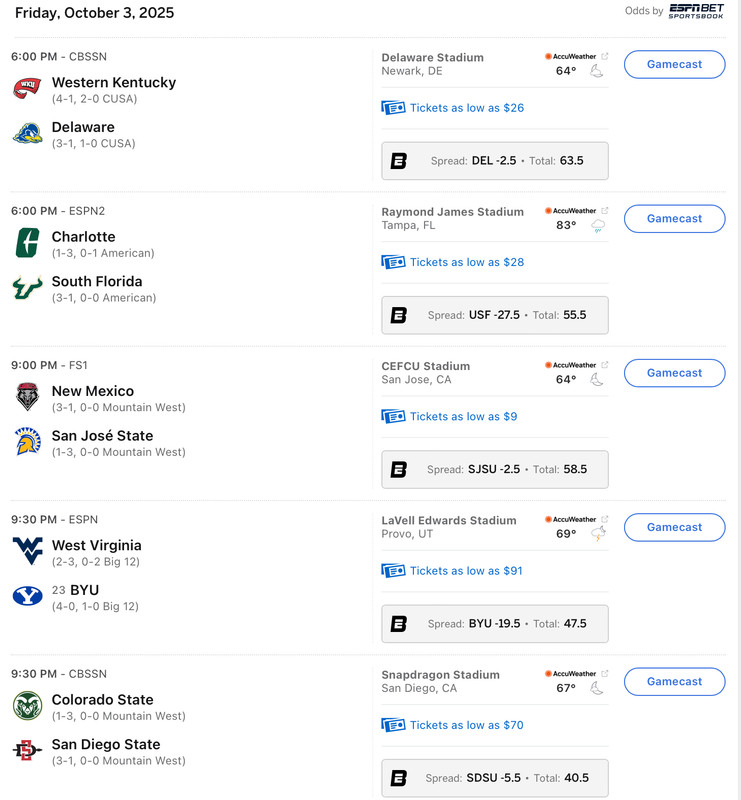Click the ESPN BET spread box for USF -27.5

495,315
